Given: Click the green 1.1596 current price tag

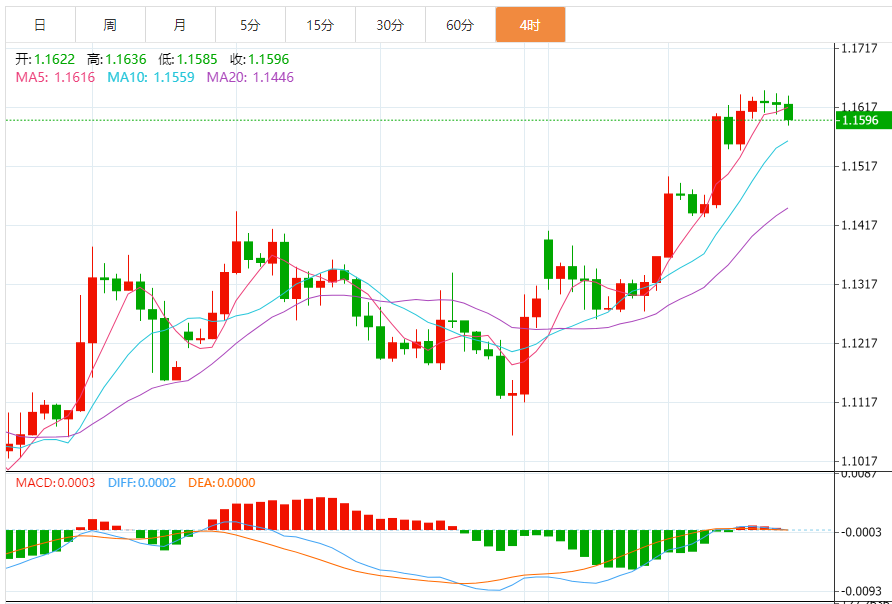Looking at the screenshot, I should 864,121.
